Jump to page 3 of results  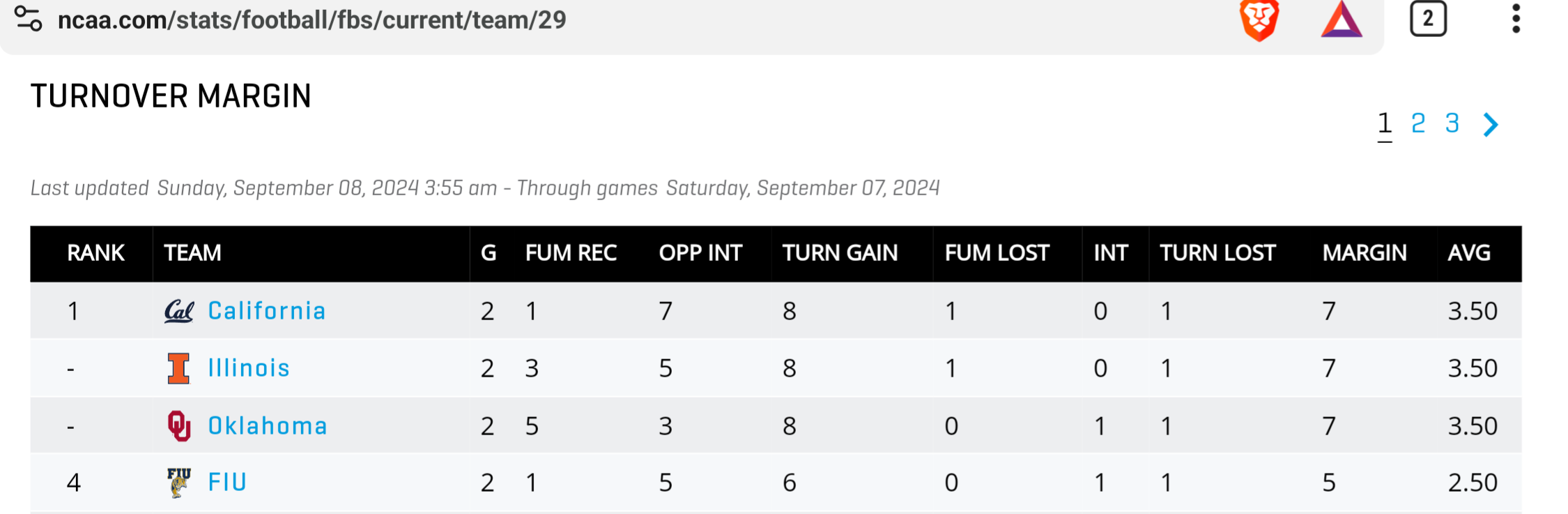pos(1452,123)
